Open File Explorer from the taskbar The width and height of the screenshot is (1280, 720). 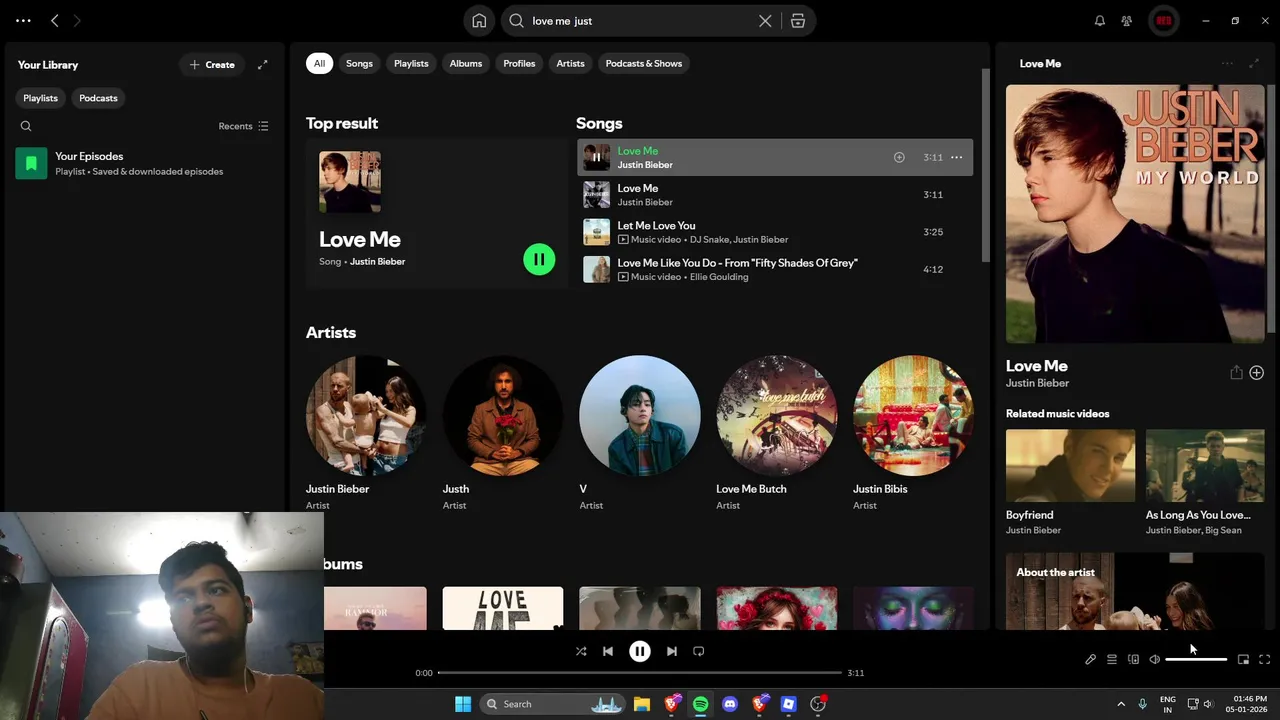(x=642, y=704)
